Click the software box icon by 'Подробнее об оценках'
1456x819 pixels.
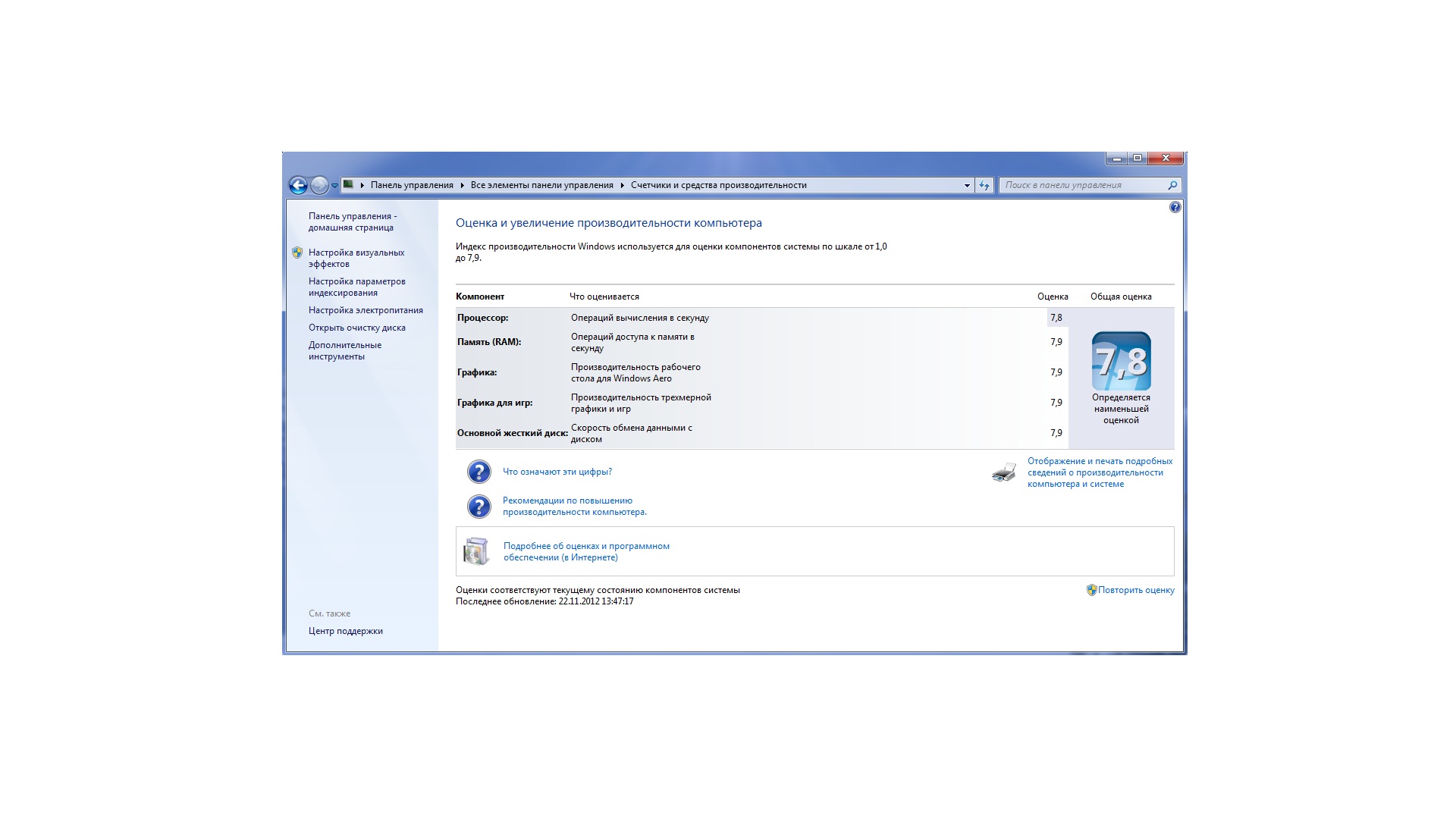click(x=476, y=551)
